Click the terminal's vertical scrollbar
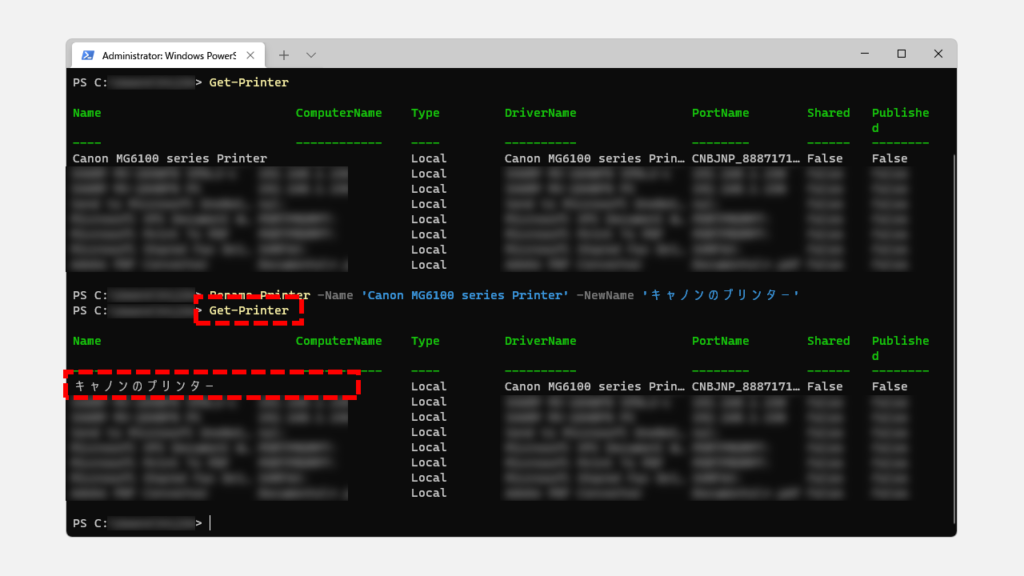The height and width of the screenshot is (576, 1024). point(952,300)
